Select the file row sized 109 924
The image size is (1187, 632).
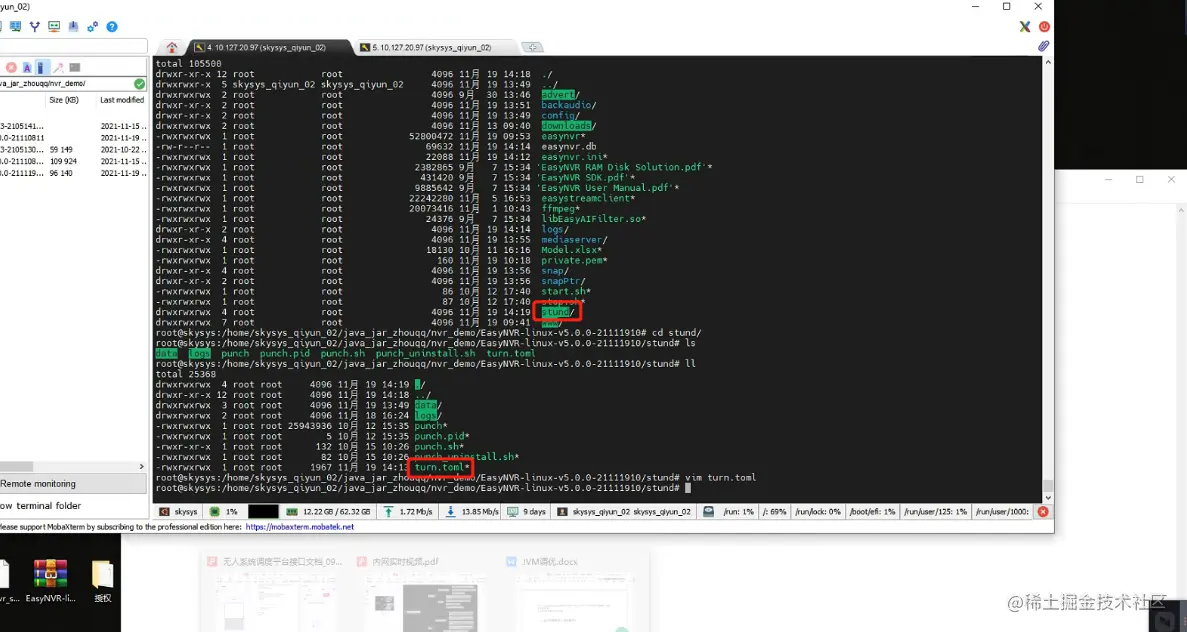[73, 161]
